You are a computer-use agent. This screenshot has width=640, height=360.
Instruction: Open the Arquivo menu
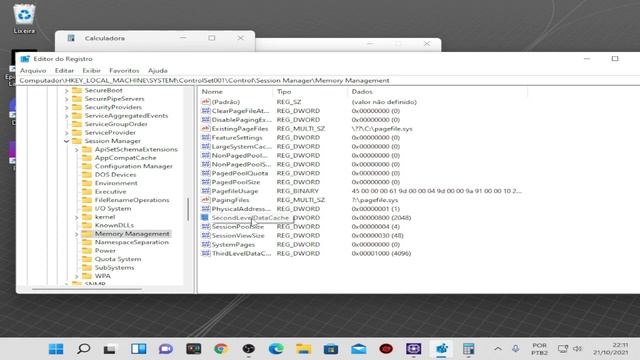tap(33, 71)
